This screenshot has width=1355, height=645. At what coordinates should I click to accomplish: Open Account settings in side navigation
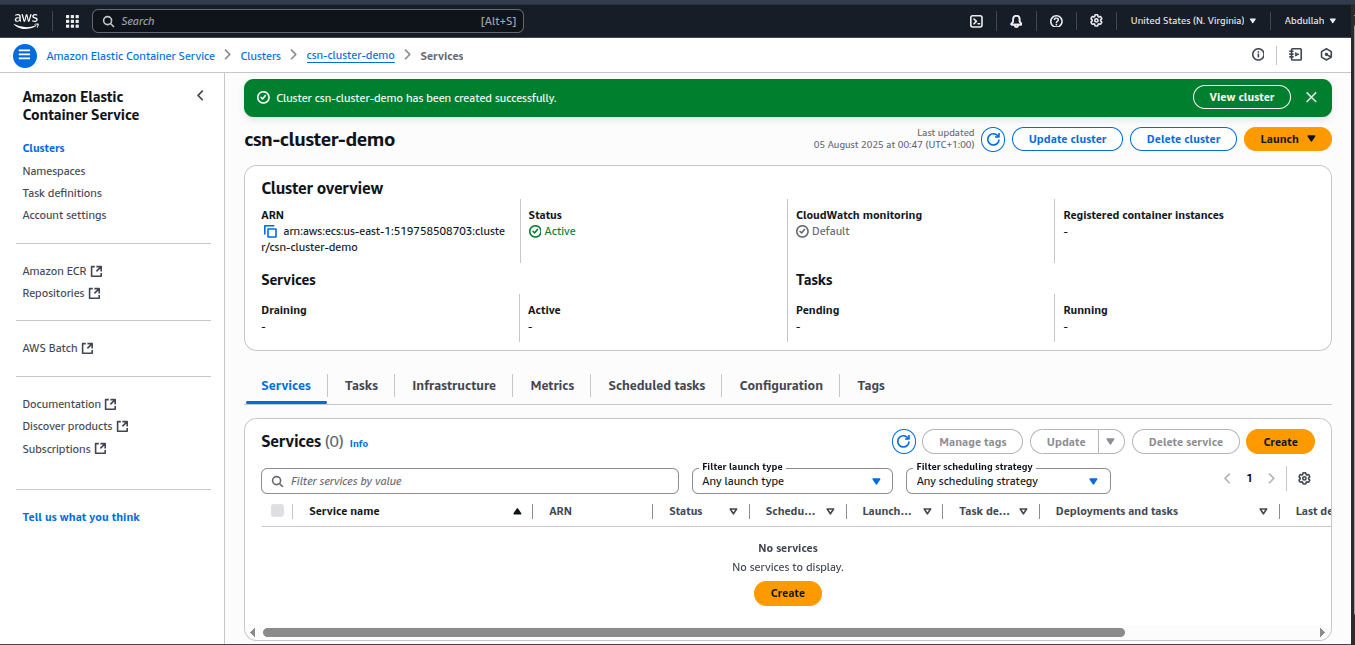64,215
